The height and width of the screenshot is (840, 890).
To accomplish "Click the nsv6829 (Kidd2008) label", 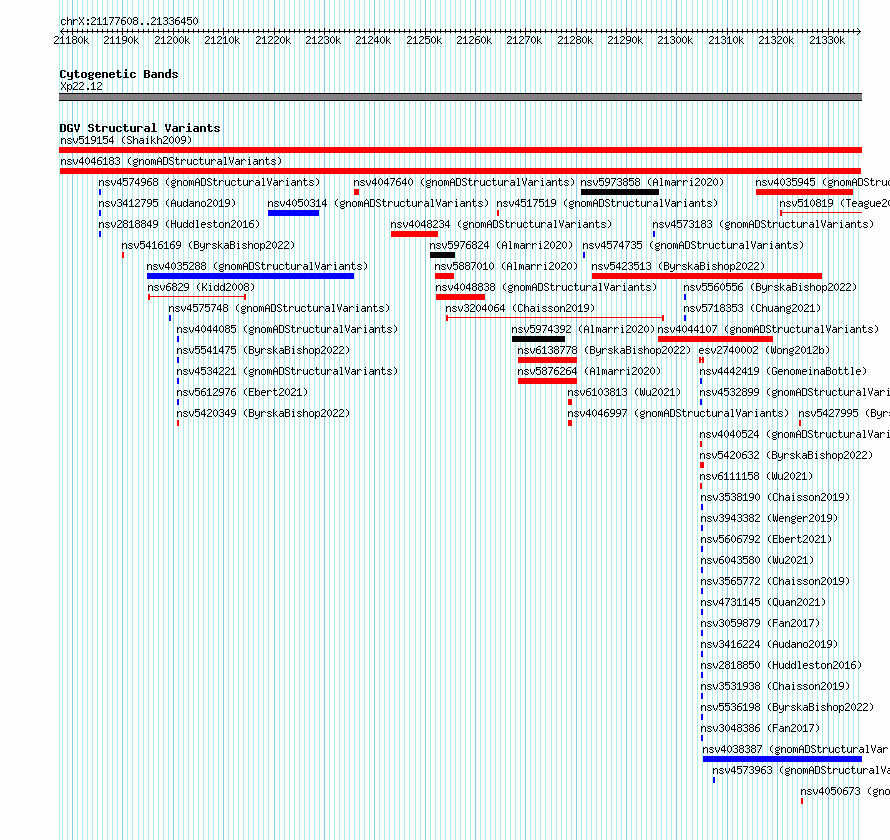I will [201, 287].
